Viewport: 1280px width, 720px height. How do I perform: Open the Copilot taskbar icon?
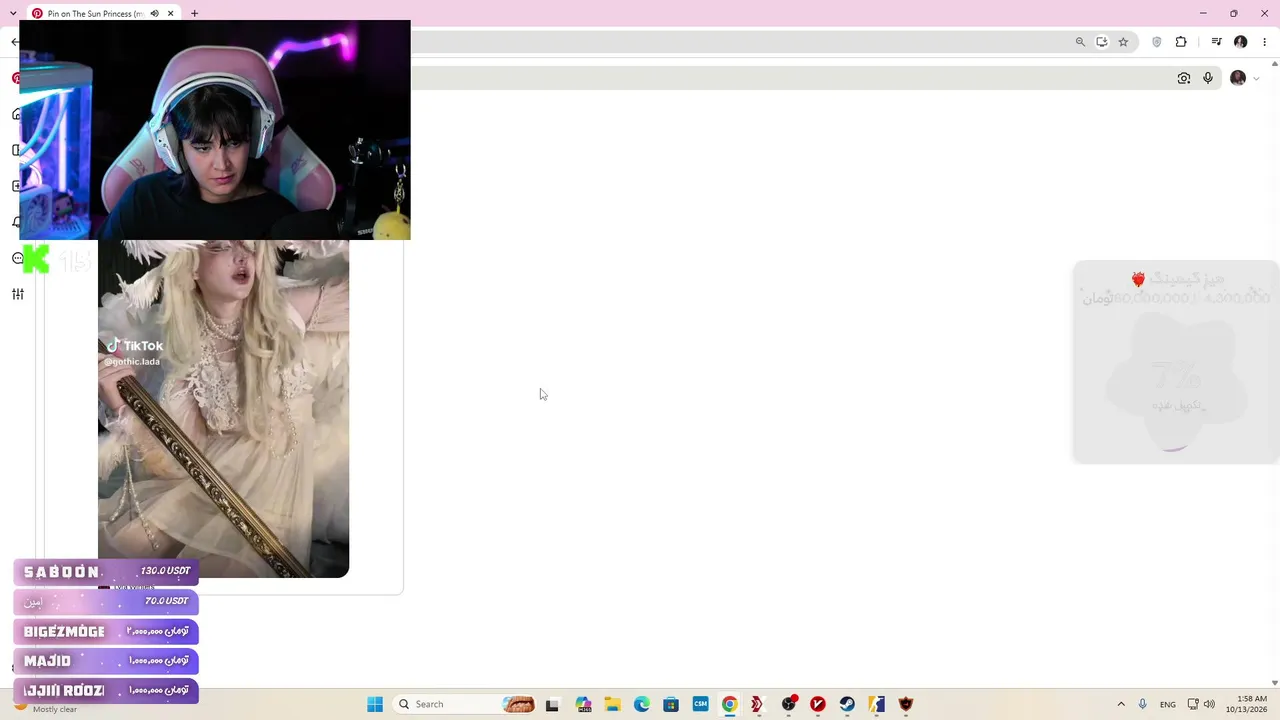583,704
